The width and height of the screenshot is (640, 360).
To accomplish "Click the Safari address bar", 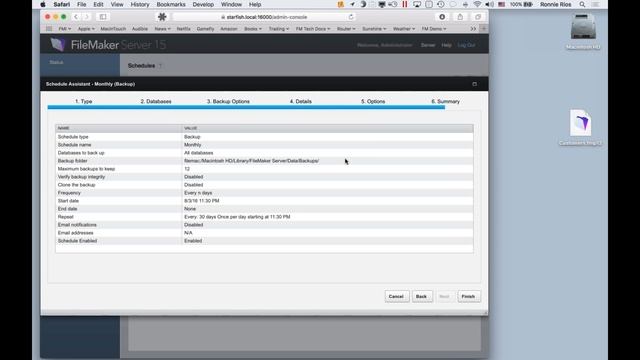I will point(264,17).
